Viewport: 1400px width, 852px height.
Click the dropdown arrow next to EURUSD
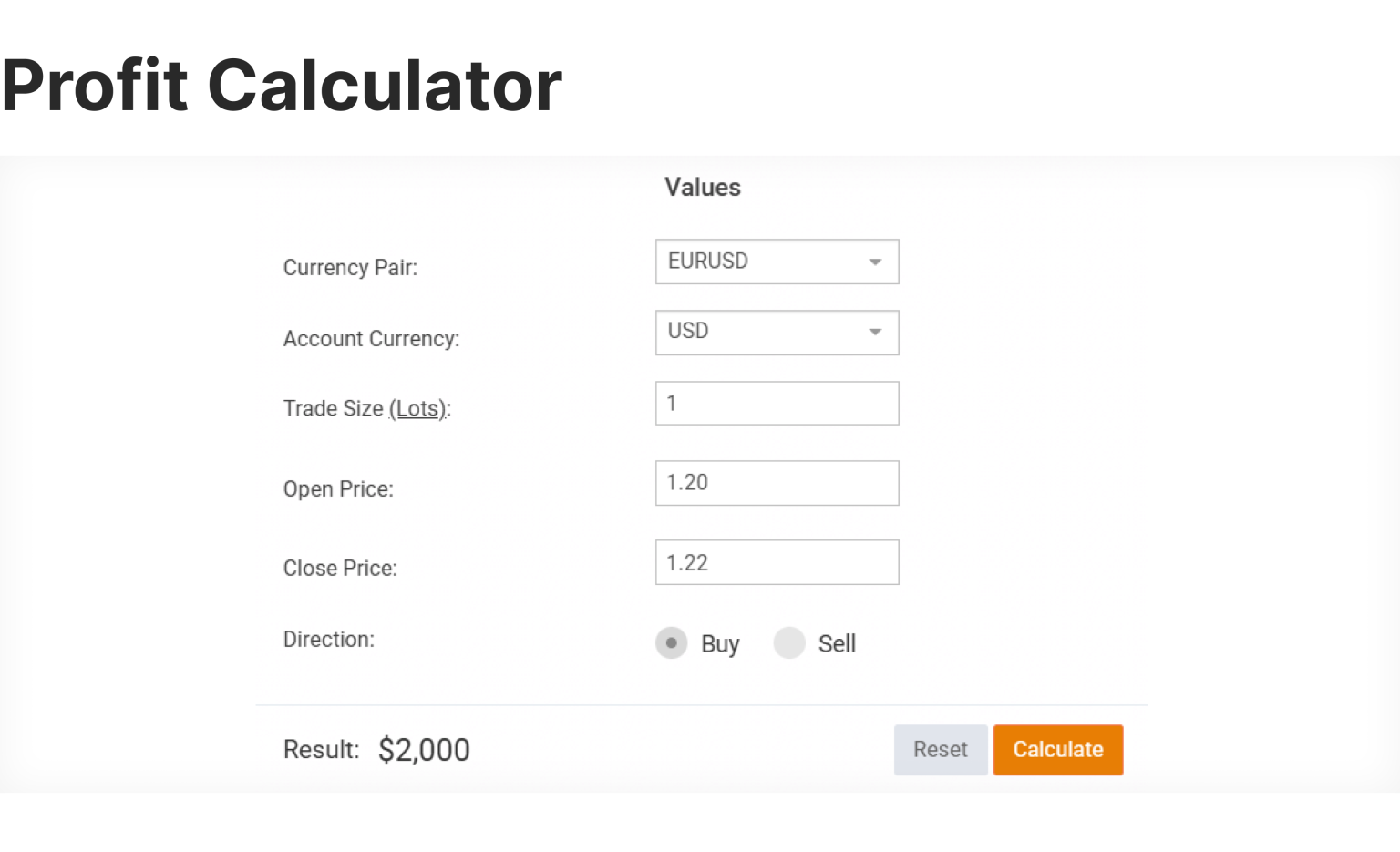click(874, 262)
